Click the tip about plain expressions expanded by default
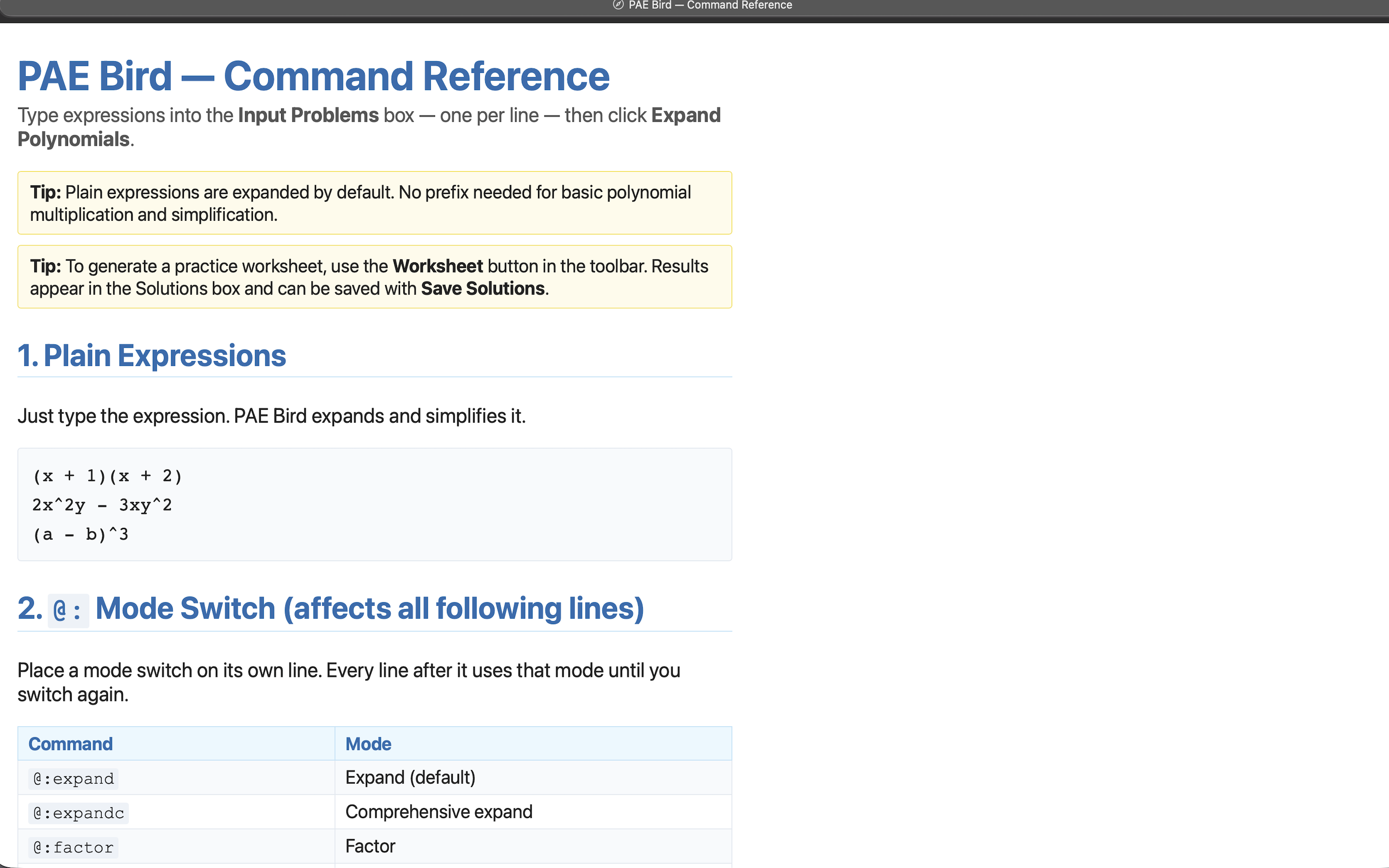This screenshot has height=868, width=1389. pos(375,203)
